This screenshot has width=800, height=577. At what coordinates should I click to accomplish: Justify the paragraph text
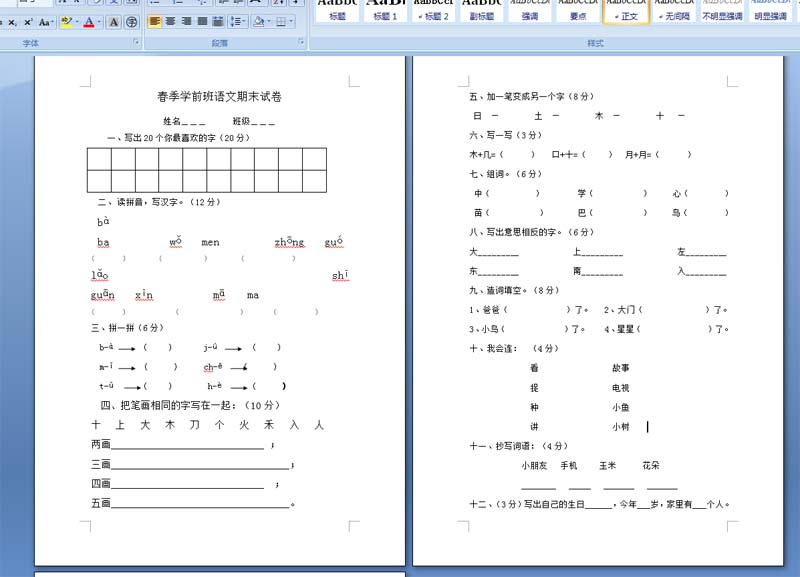202,21
